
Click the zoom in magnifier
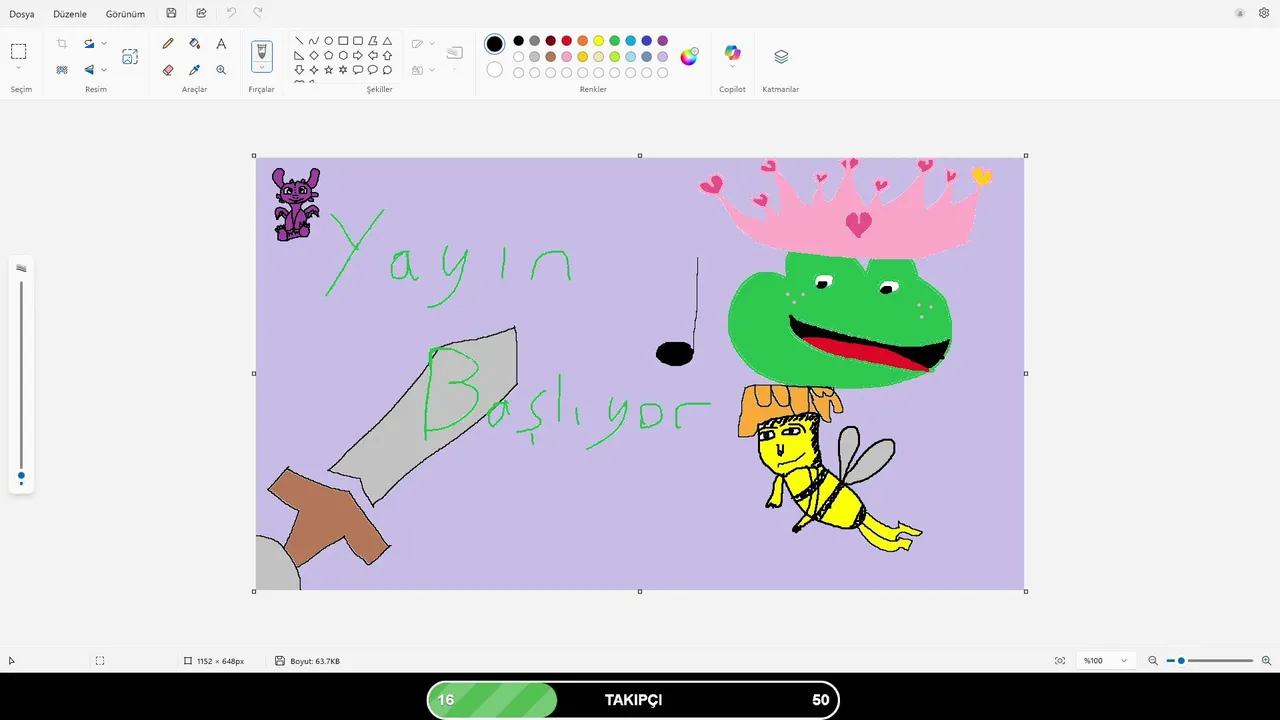[x=1266, y=661]
